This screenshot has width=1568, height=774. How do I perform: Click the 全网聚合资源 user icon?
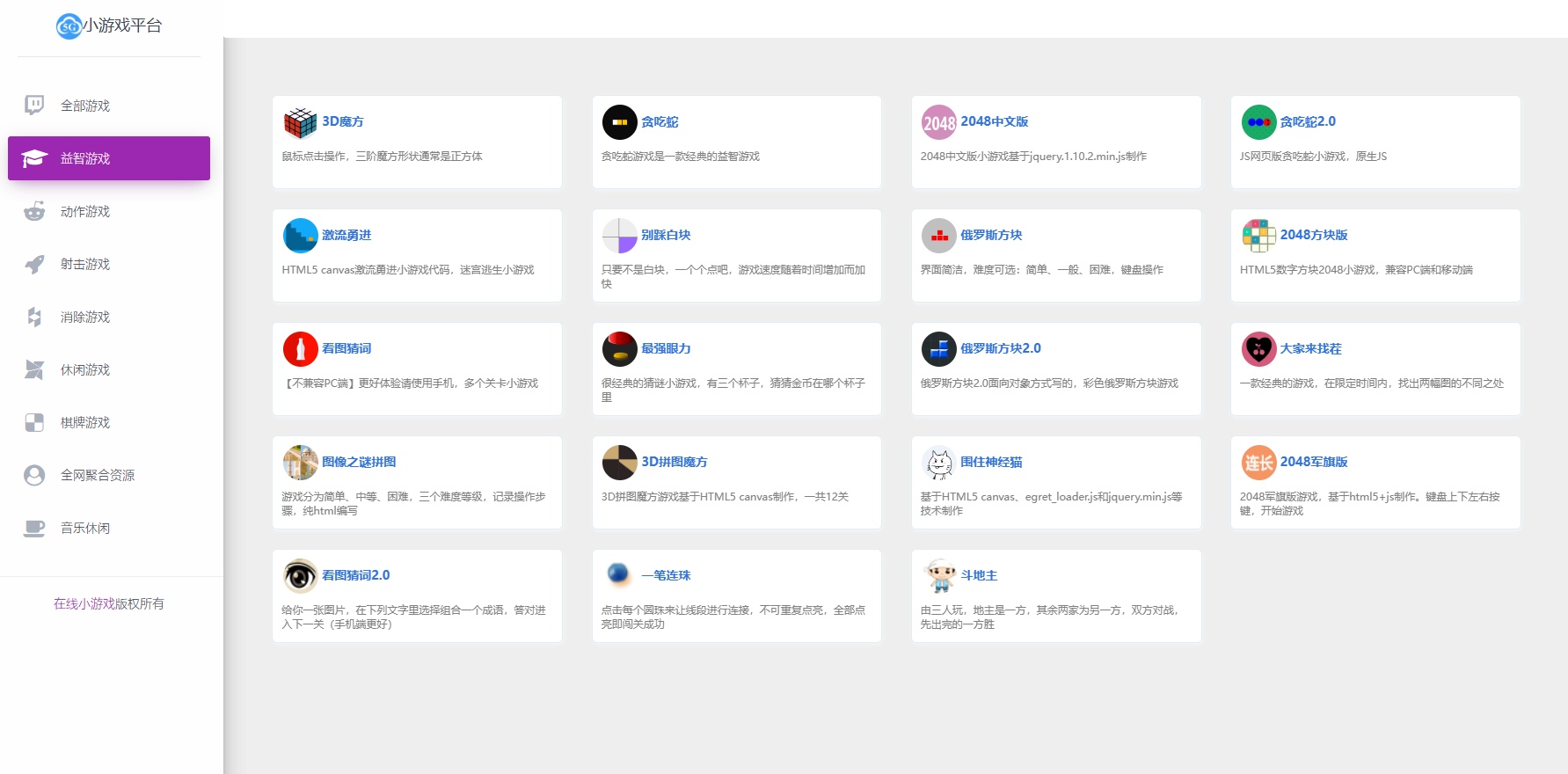pos(34,475)
